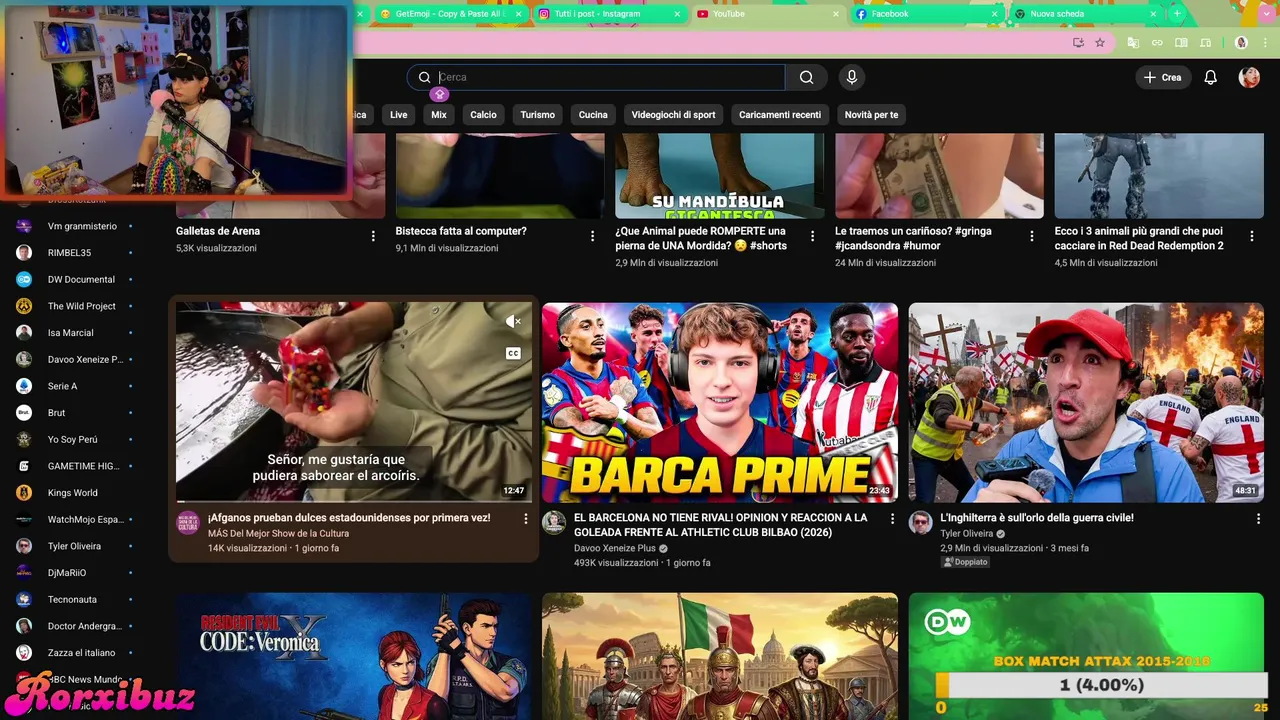This screenshot has height=720, width=1280.
Task: Click pink extension badge under search bar
Action: pos(439,94)
